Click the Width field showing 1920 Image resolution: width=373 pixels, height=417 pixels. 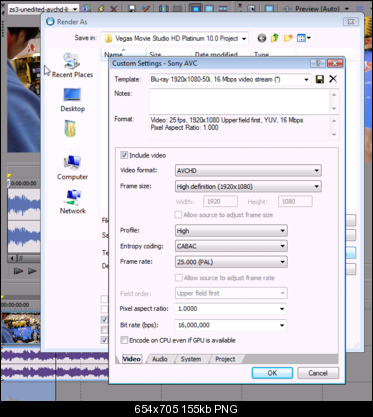point(220,201)
